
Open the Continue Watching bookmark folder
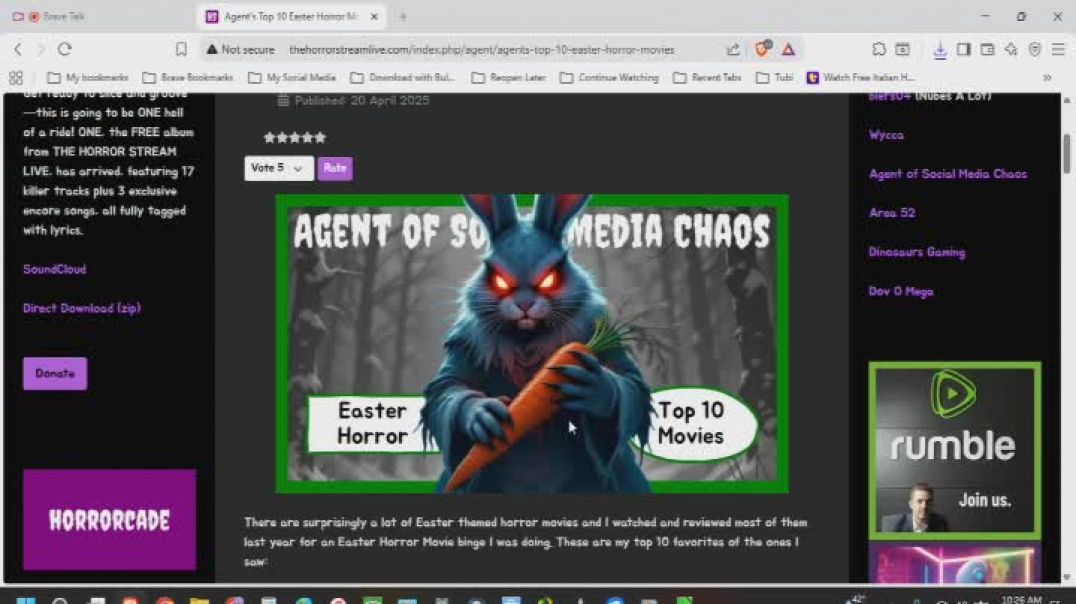(x=609, y=77)
